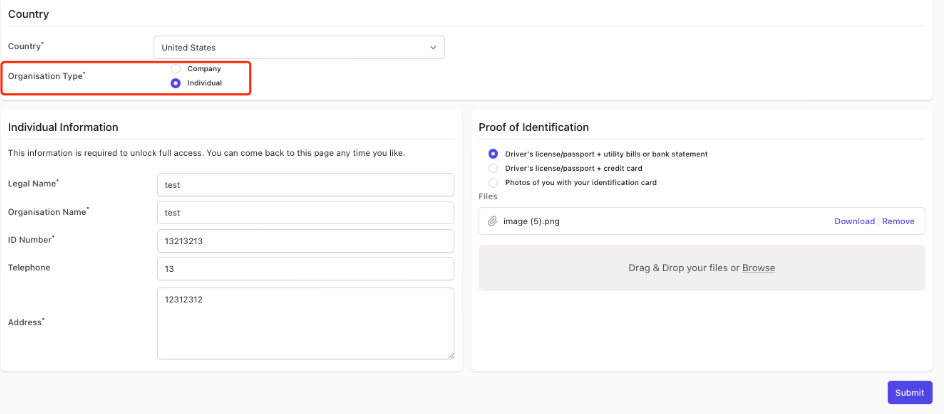944x414 pixels.
Task: Open the United States country selector
Action: [299, 48]
